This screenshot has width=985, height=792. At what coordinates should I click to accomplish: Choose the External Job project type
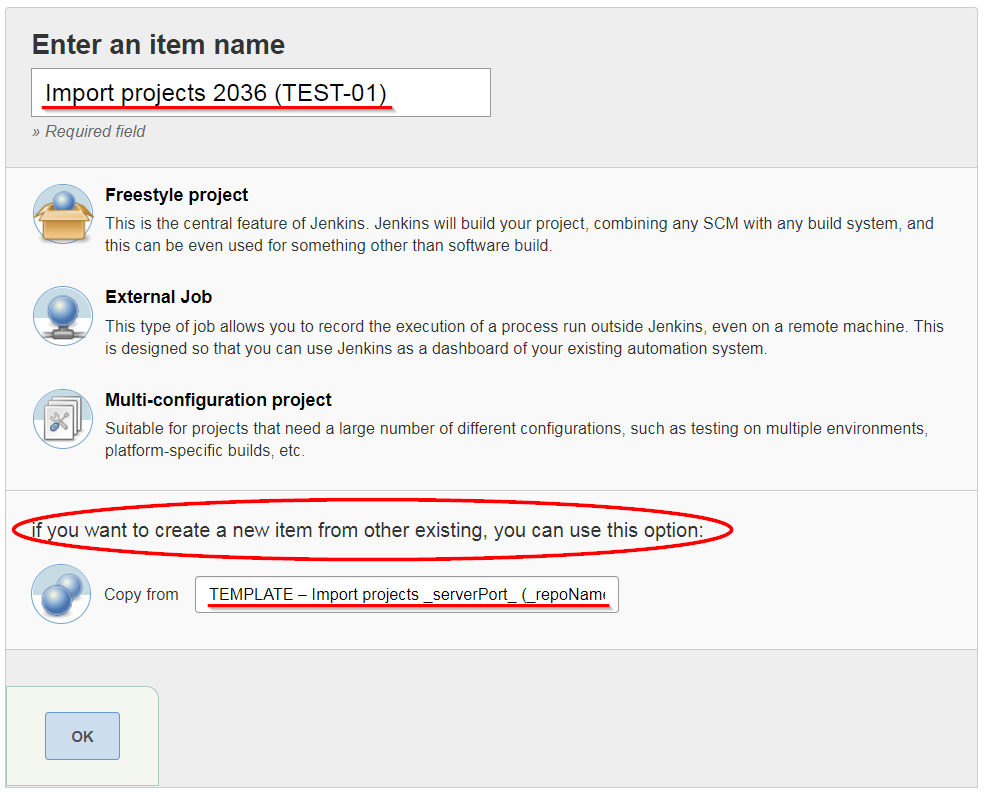click(x=158, y=297)
